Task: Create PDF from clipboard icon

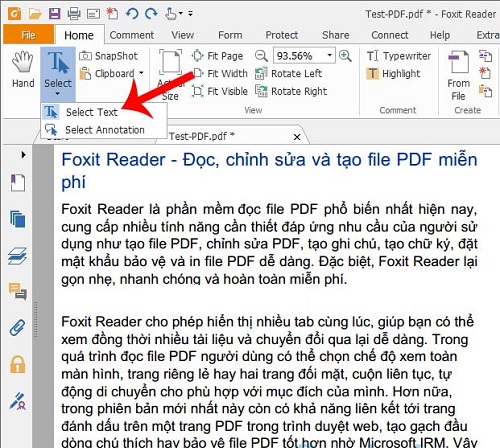Action: pyautogui.click(x=485, y=91)
